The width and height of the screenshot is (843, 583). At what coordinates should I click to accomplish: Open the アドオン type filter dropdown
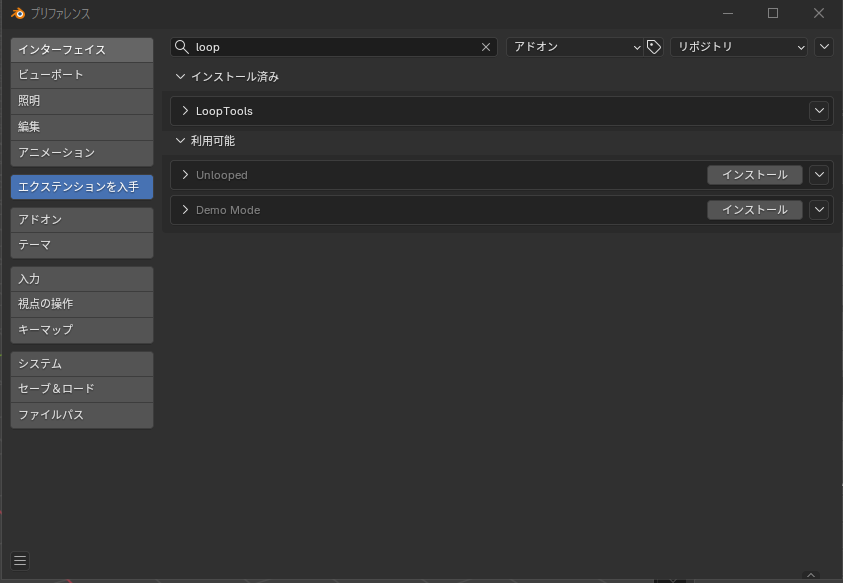coord(575,47)
